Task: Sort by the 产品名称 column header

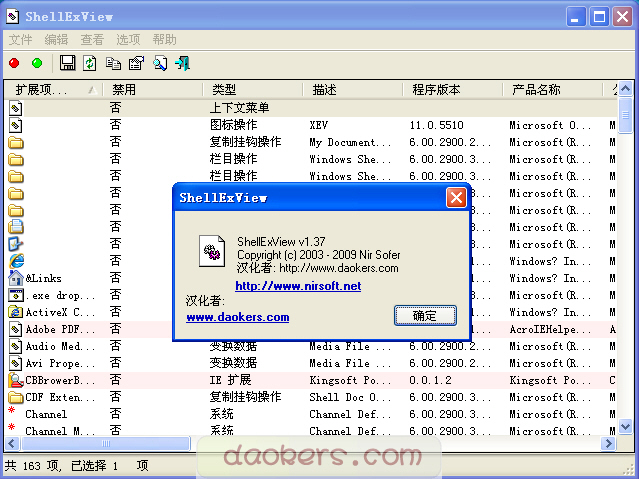Action: pyautogui.click(x=552, y=89)
